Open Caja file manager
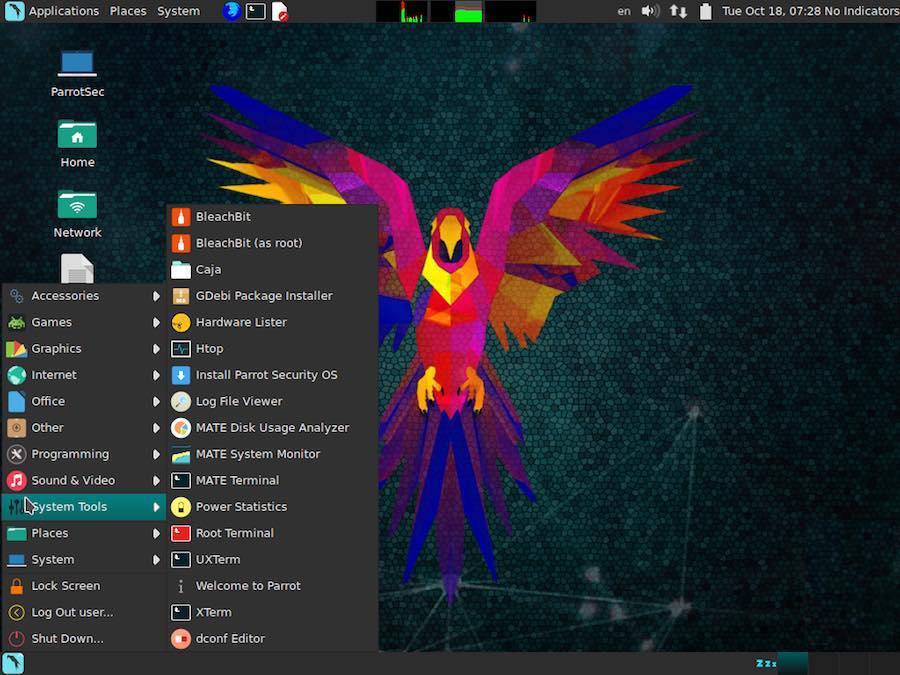 point(273,270)
